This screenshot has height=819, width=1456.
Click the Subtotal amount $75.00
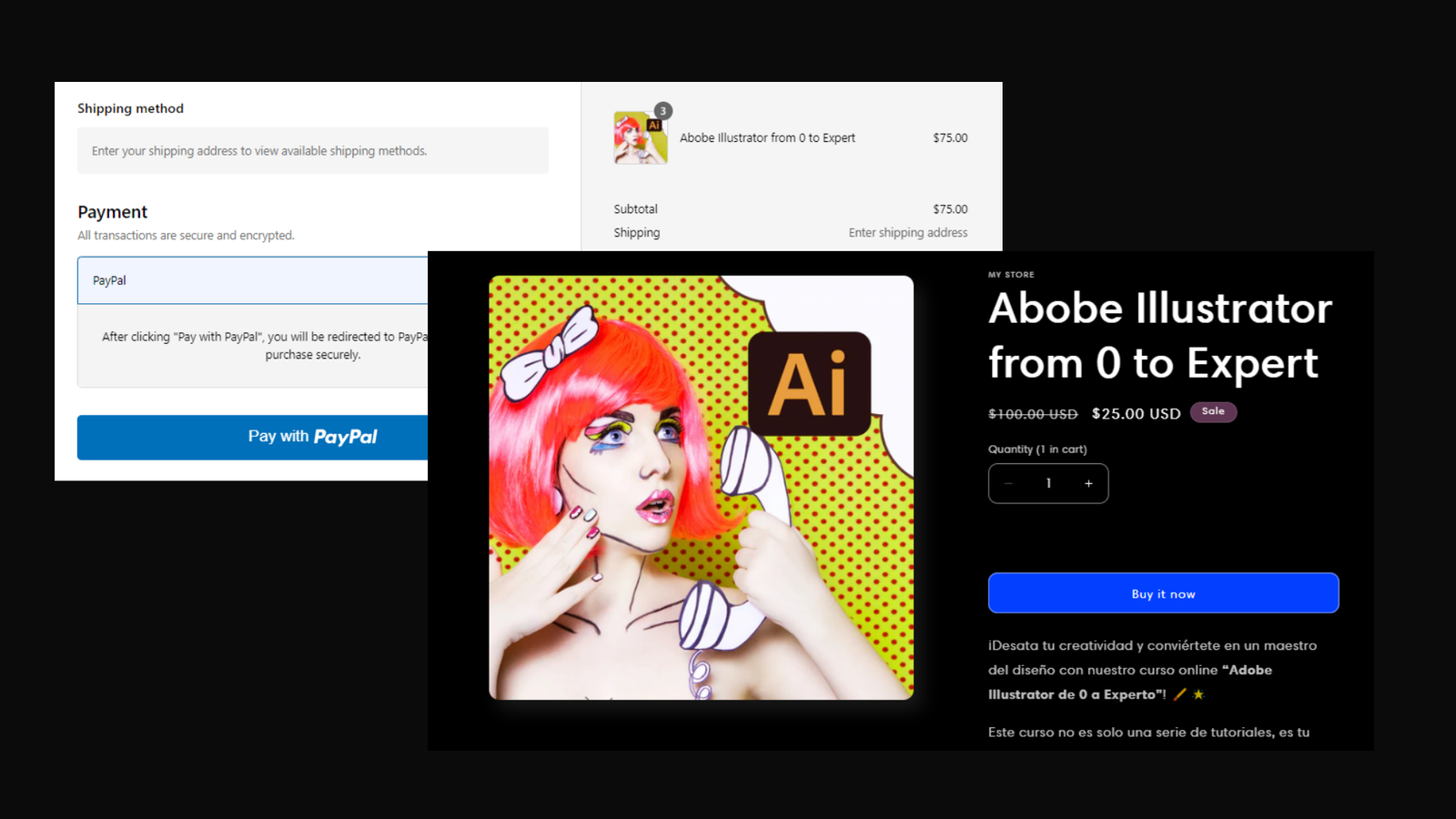[x=950, y=209]
